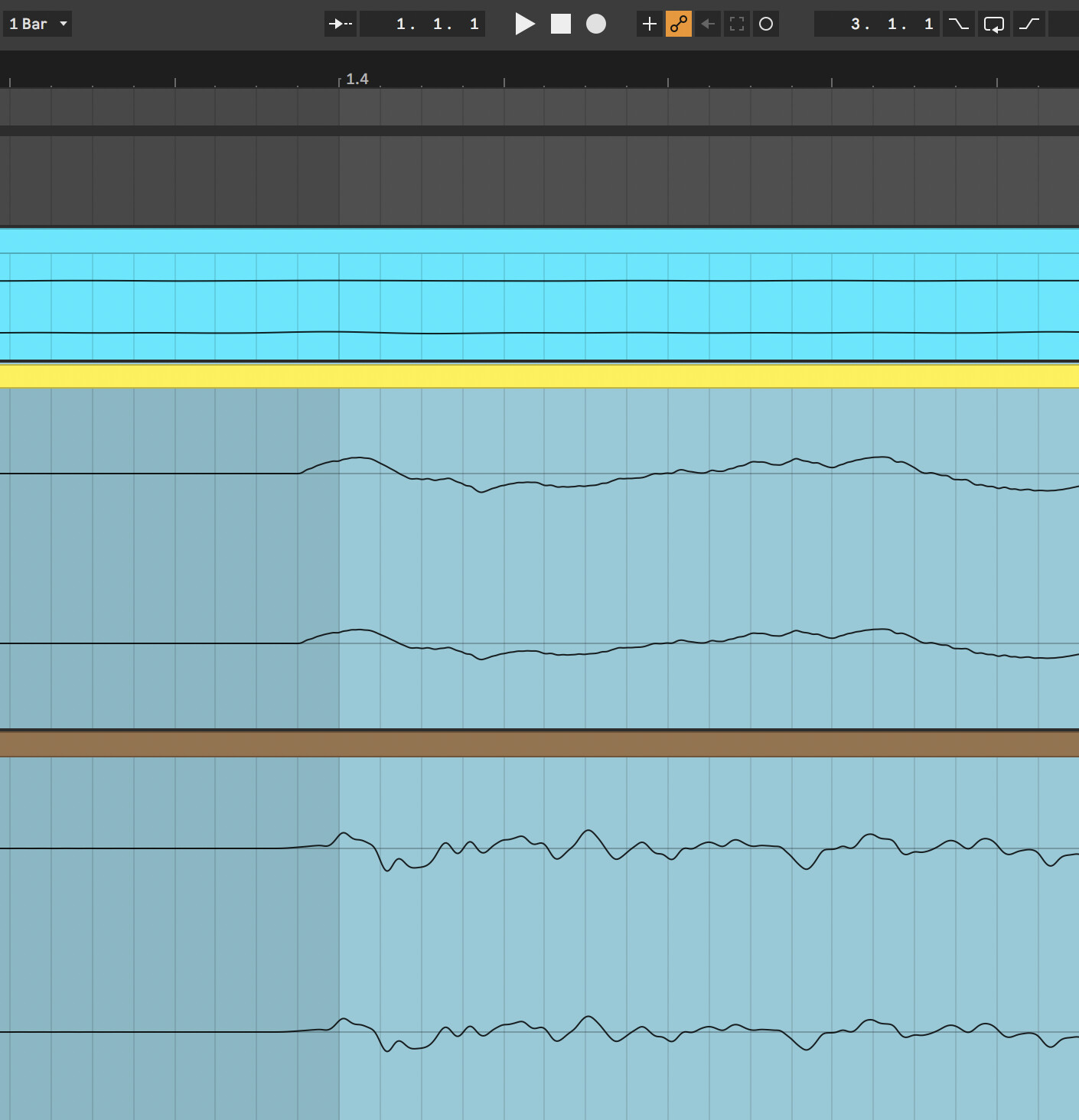Screen dimensions: 1079x1120
Task: Toggle the Arrangement Loop switch
Action: (x=993, y=24)
